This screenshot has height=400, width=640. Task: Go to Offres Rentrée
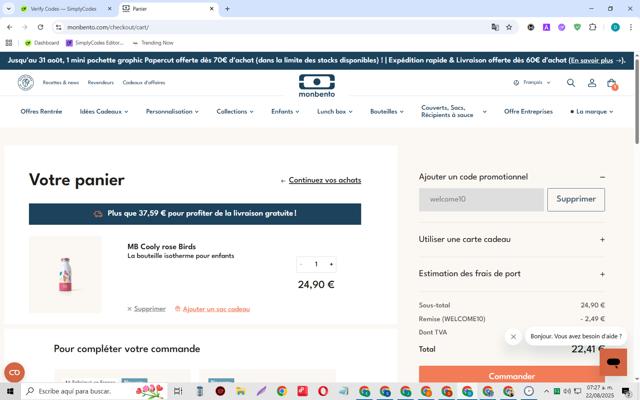click(x=41, y=111)
